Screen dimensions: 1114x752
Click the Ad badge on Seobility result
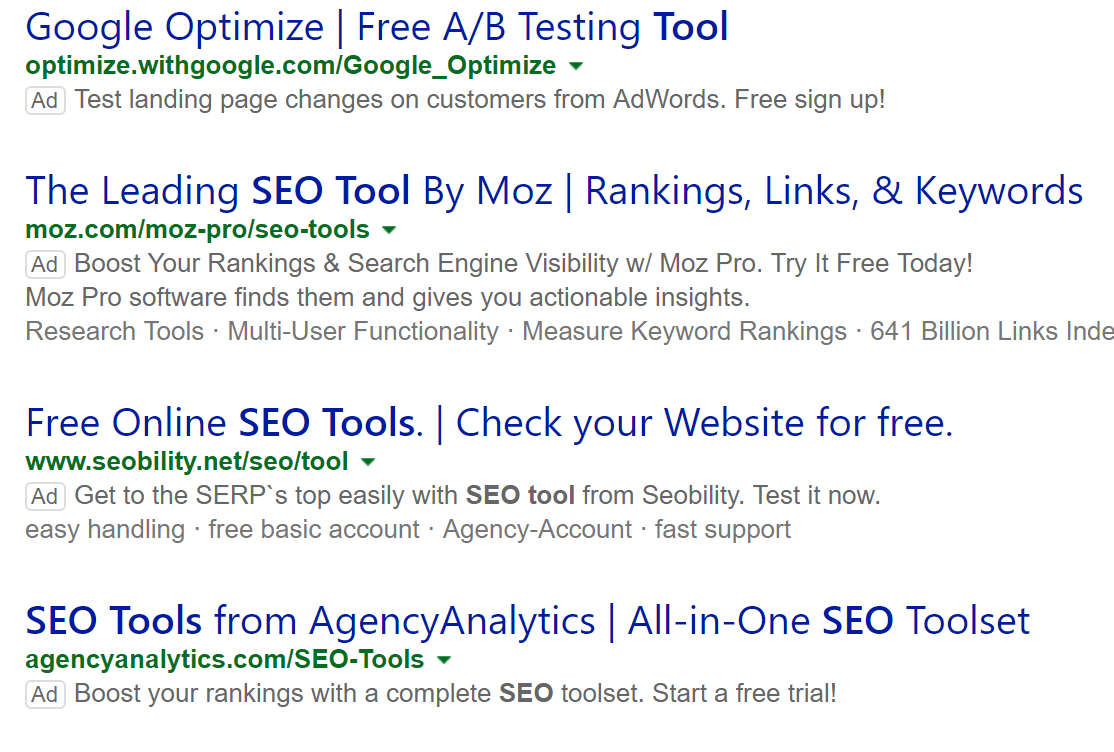[45, 496]
